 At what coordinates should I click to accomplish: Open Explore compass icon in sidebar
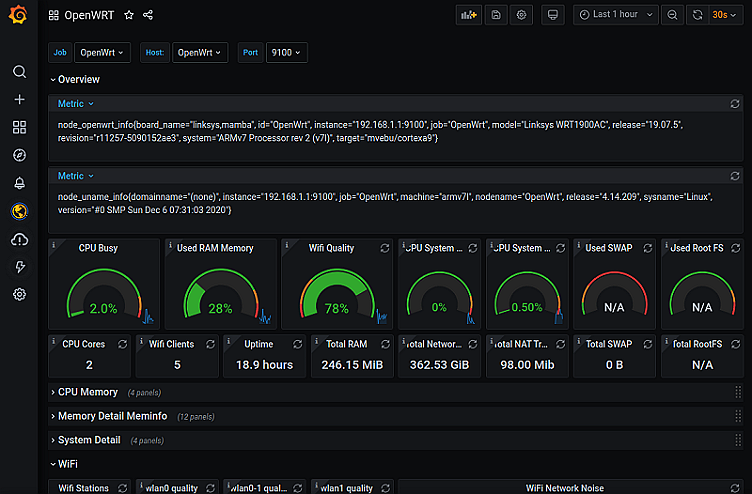[x=19, y=155]
